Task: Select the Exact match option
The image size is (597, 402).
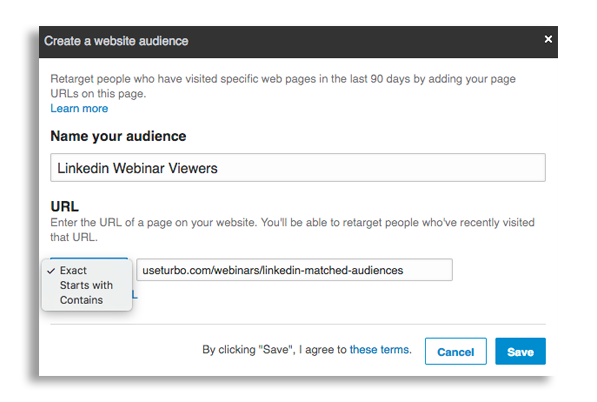Action: click(x=87, y=270)
